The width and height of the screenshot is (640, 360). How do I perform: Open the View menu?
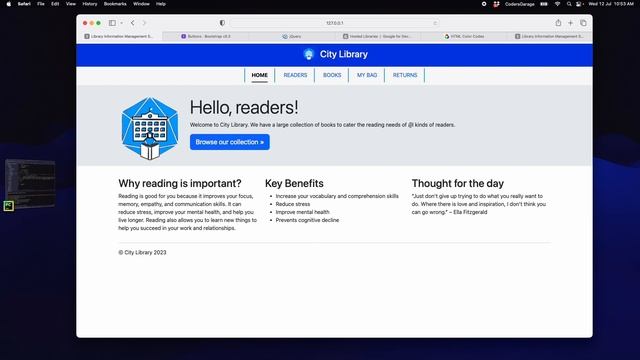click(x=71, y=4)
